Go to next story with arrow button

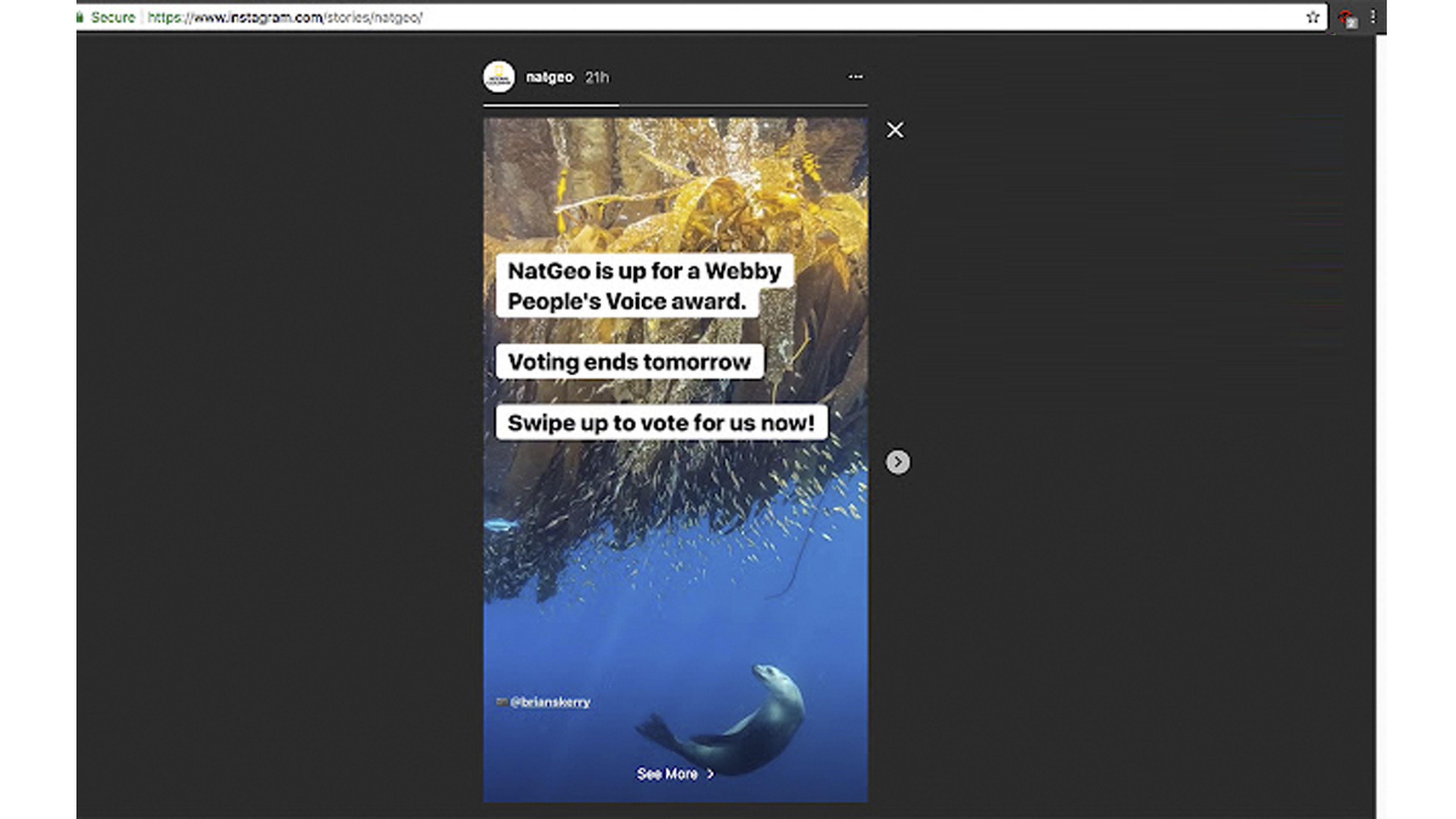(897, 462)
